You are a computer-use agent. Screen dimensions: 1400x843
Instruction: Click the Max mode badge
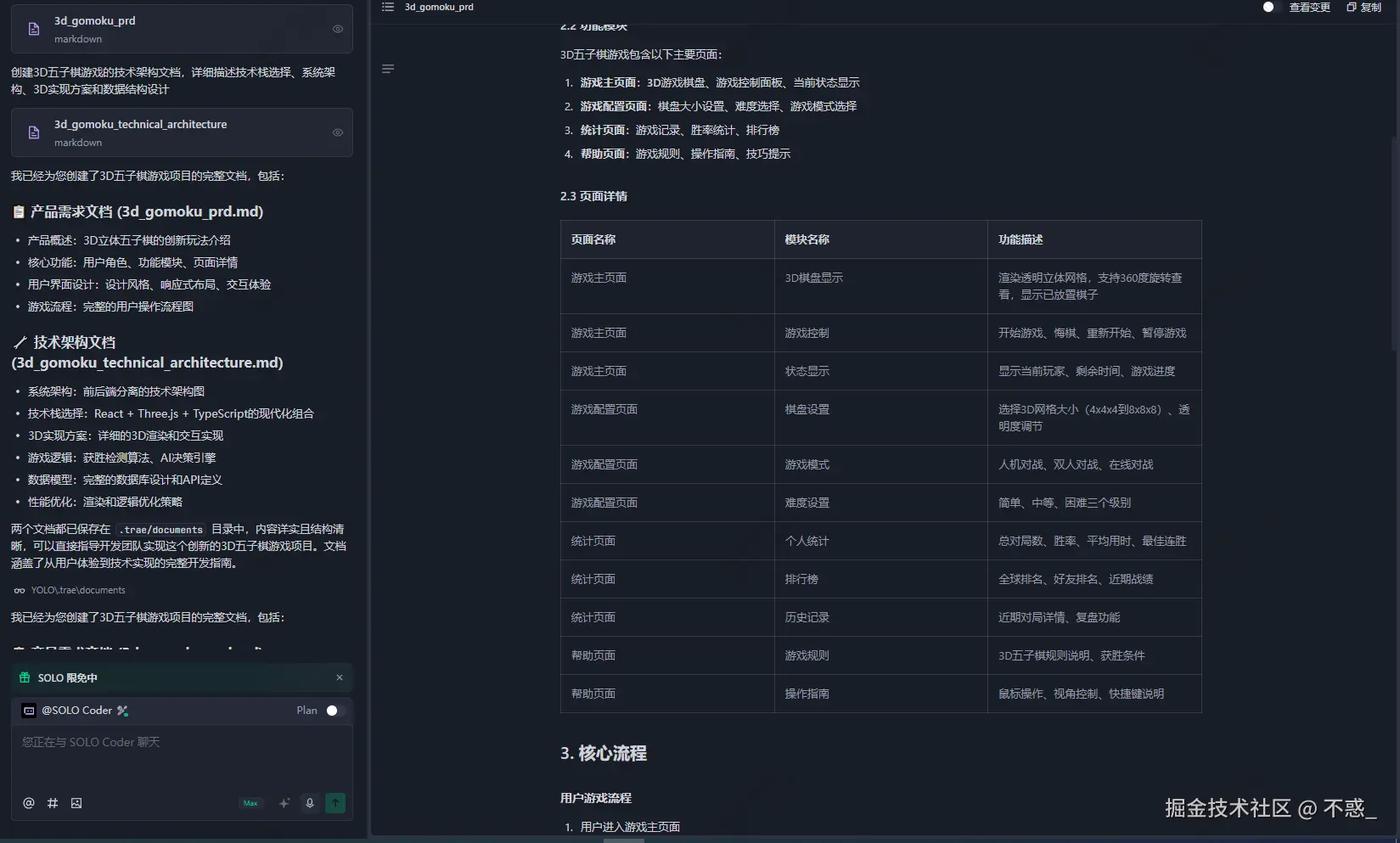tap(250, 803)
